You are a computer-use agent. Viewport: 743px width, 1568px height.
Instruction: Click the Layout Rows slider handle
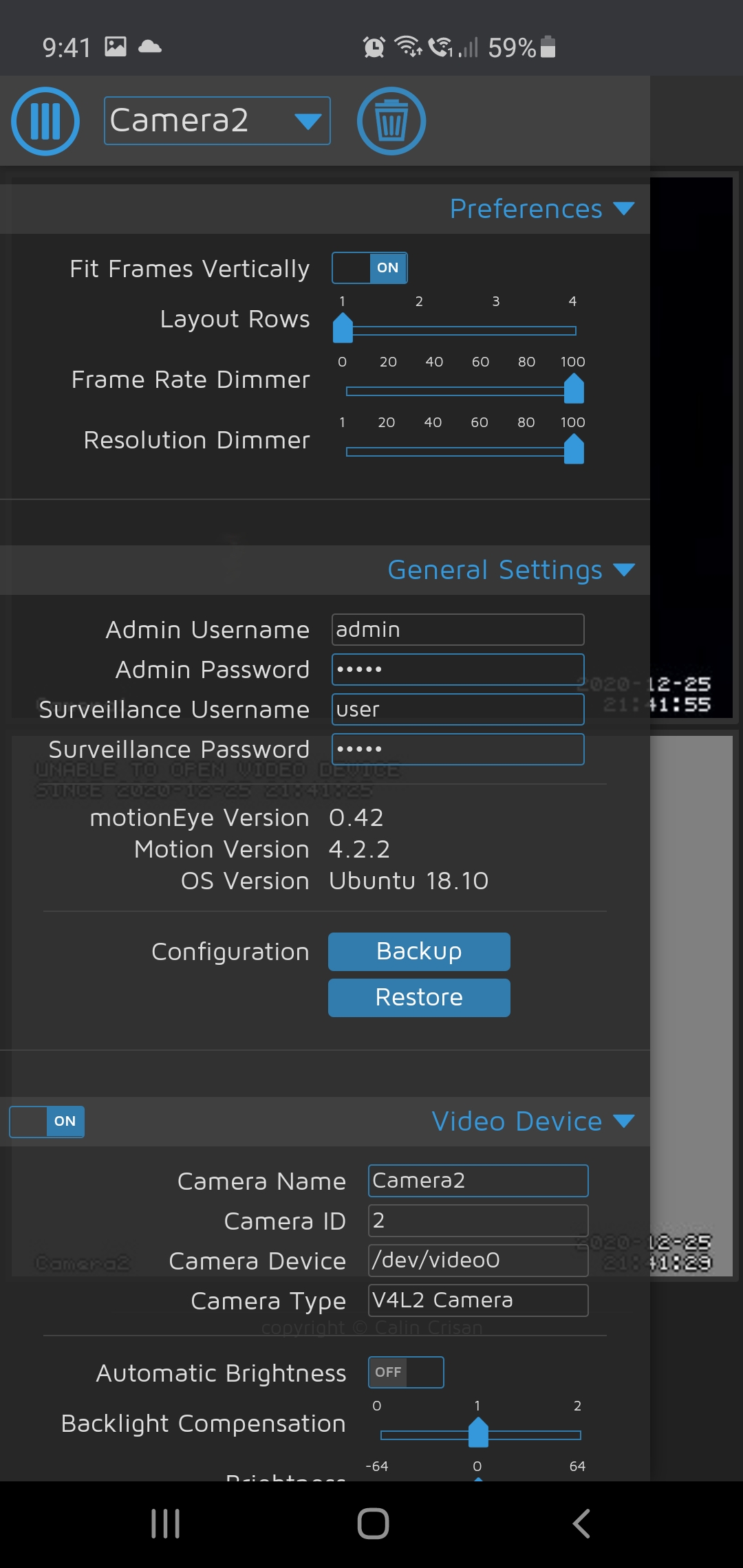[342, 329]
